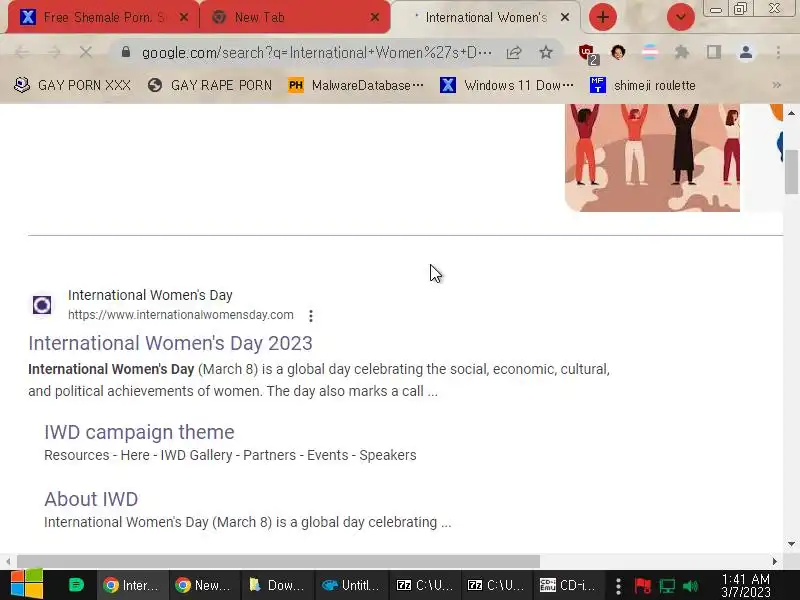Open a new tab with the red plus button

(x=603, y=17)
